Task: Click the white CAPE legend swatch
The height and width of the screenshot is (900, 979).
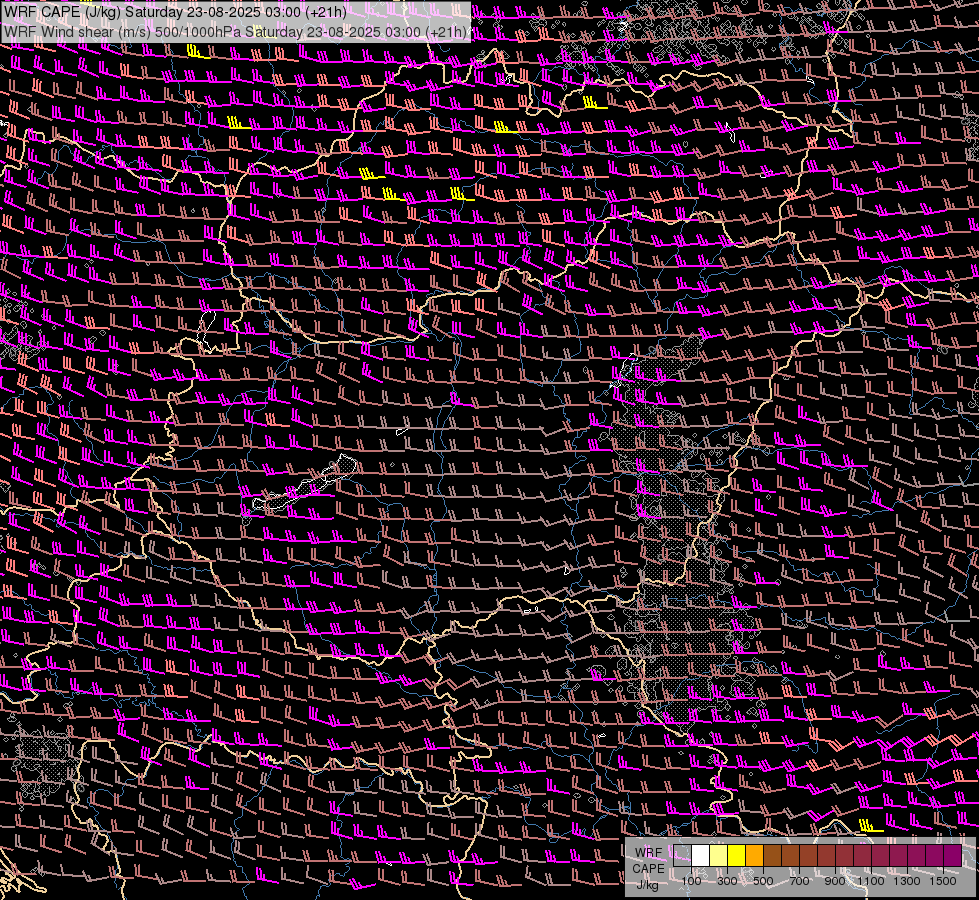Action: point(701,855)
